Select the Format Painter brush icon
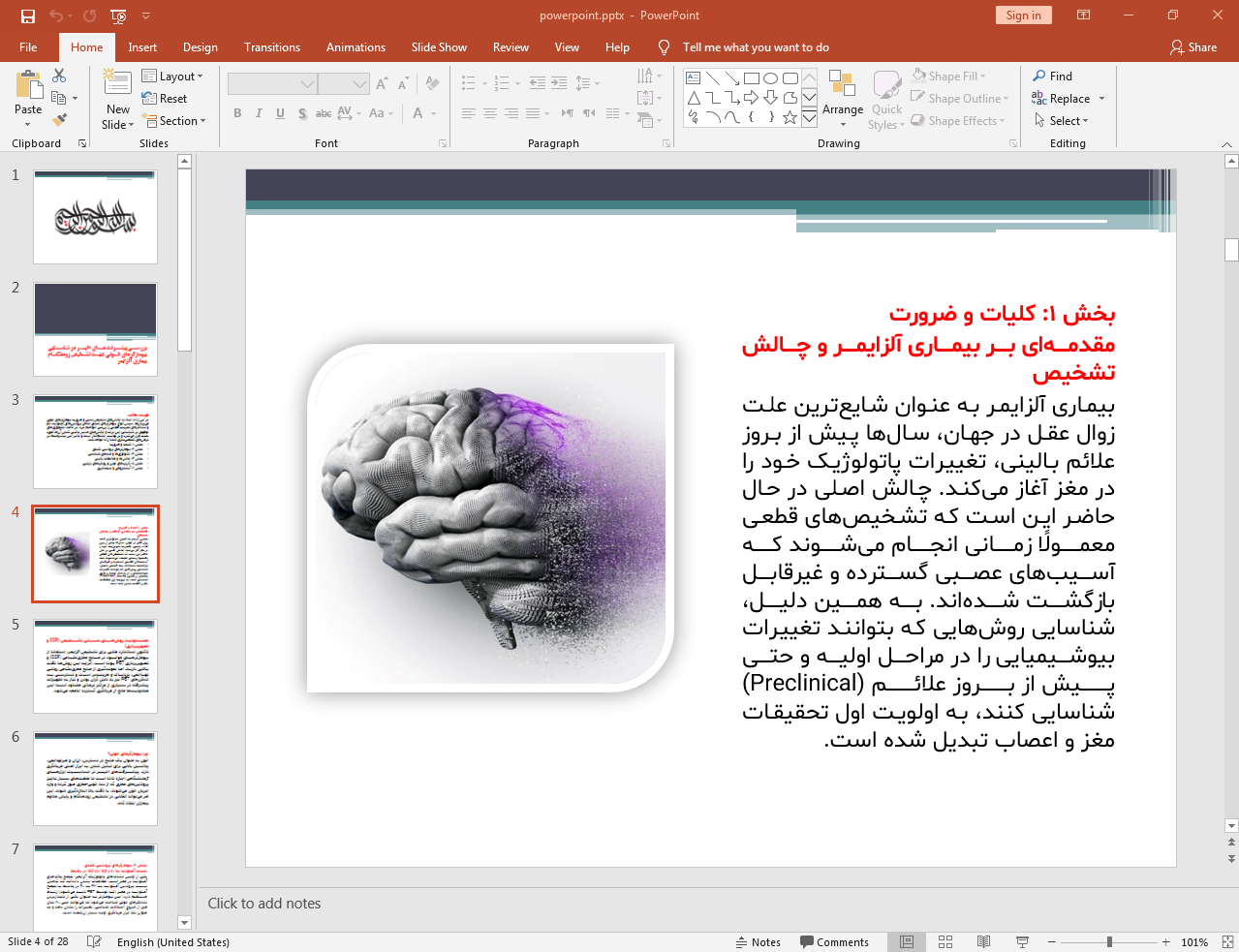 (59, 120)
